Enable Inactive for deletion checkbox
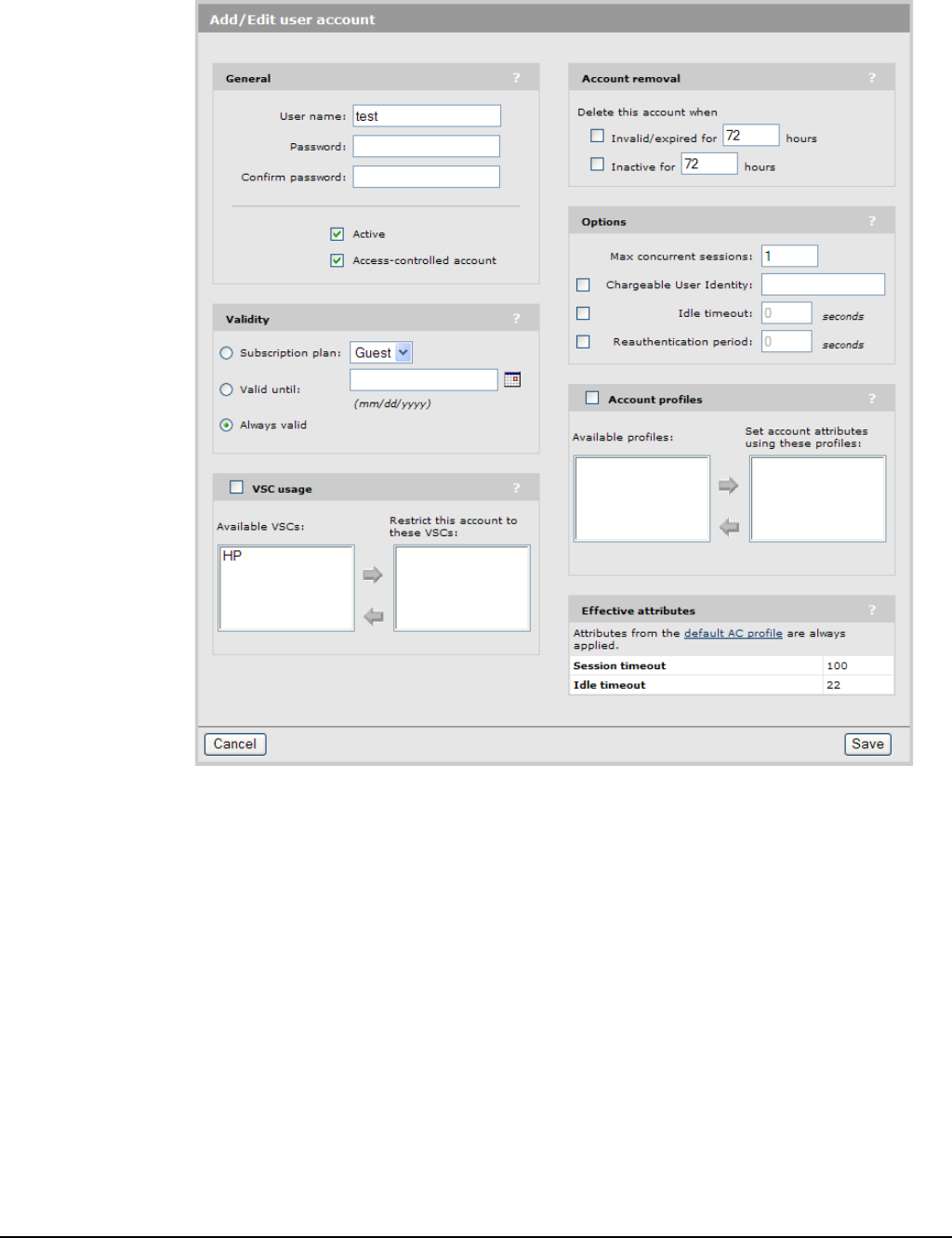Screen dimensions: 952x1238 click(597, 165)
